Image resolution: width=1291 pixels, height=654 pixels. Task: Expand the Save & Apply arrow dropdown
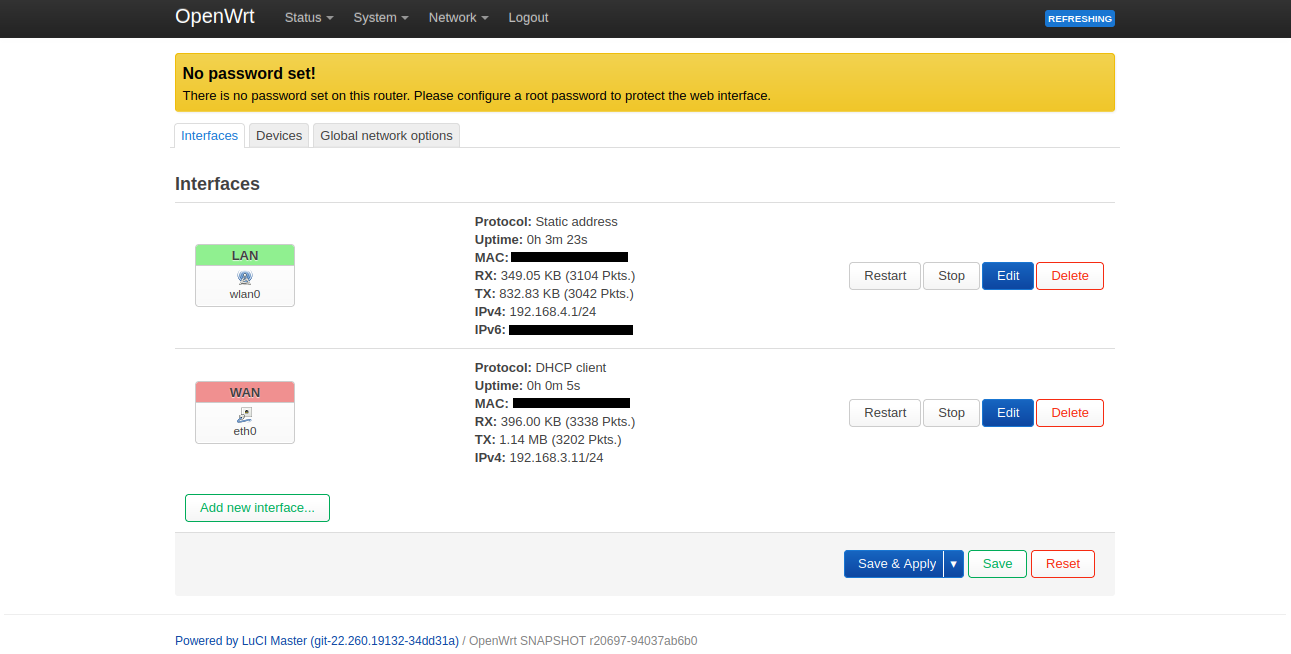(954, 564)
